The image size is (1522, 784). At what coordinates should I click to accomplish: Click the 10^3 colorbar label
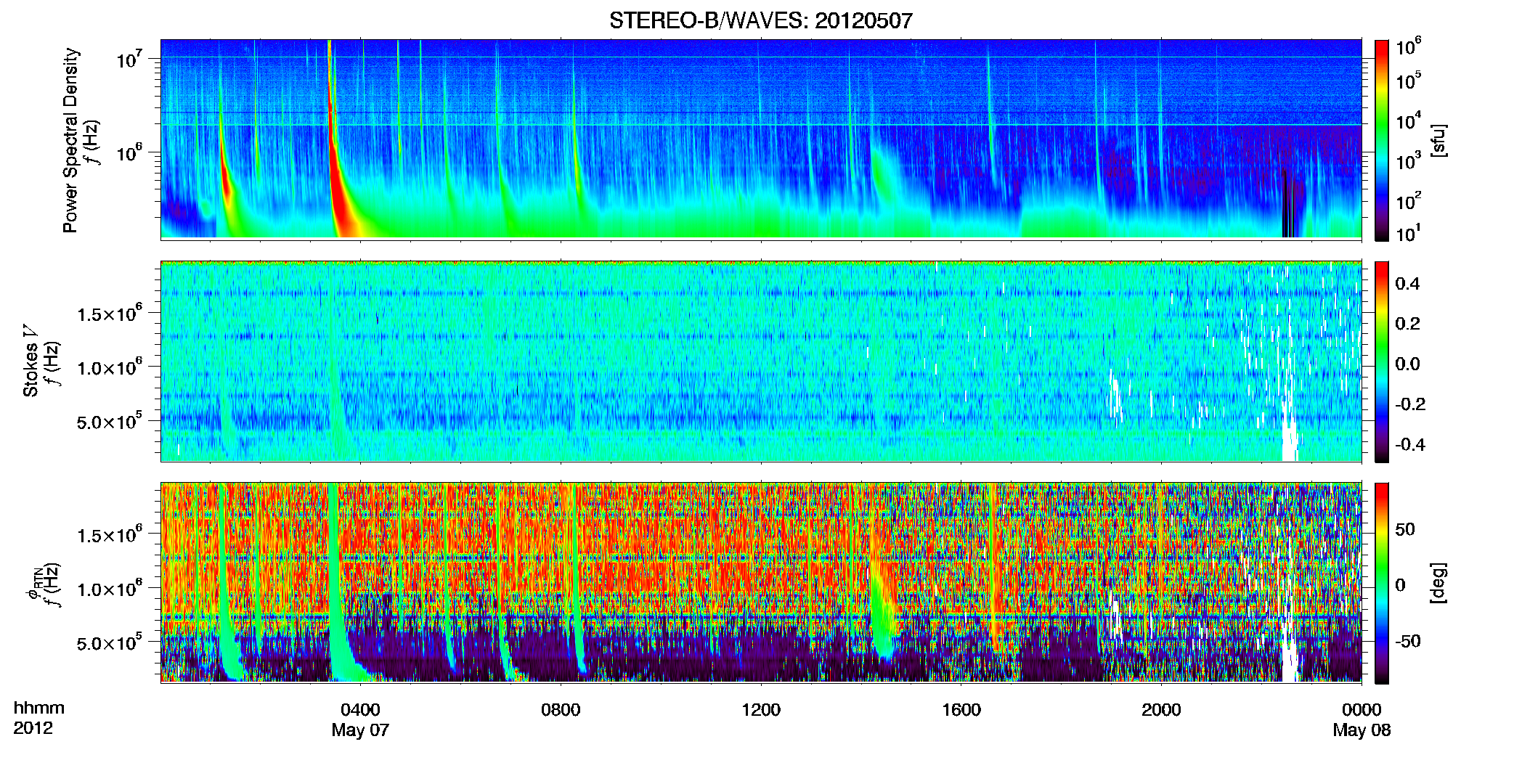(x=1408, y=160)
